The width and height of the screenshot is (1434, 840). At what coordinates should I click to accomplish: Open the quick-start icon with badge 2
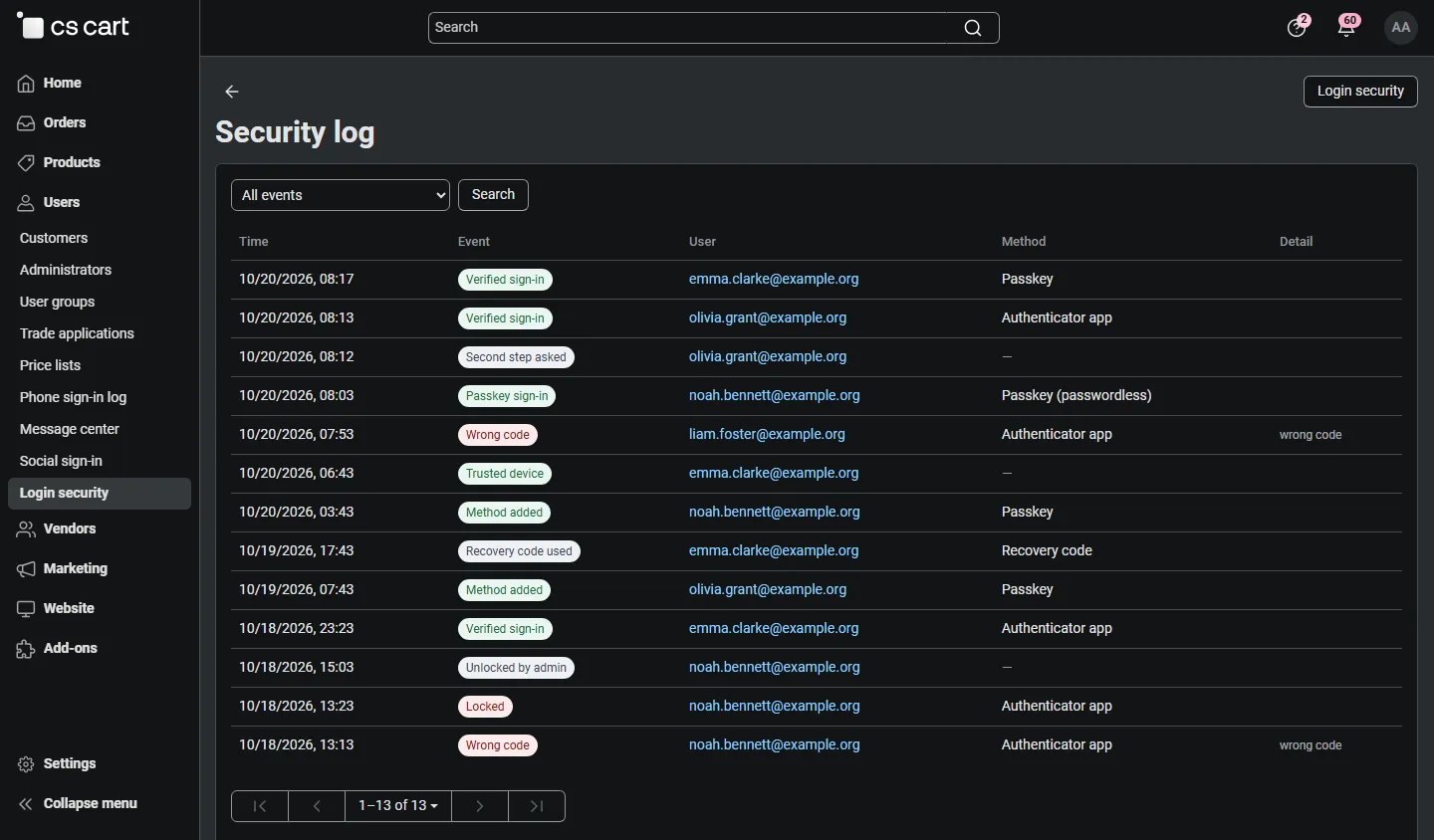pos(1297,27)
